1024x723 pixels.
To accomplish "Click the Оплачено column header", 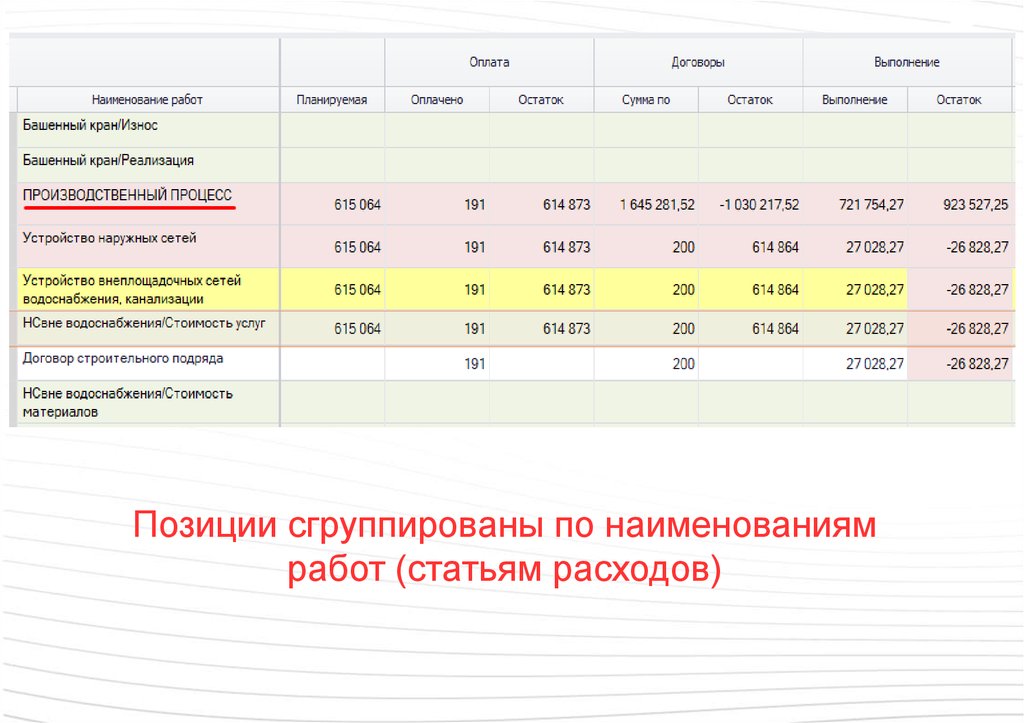I will (437, 100).
